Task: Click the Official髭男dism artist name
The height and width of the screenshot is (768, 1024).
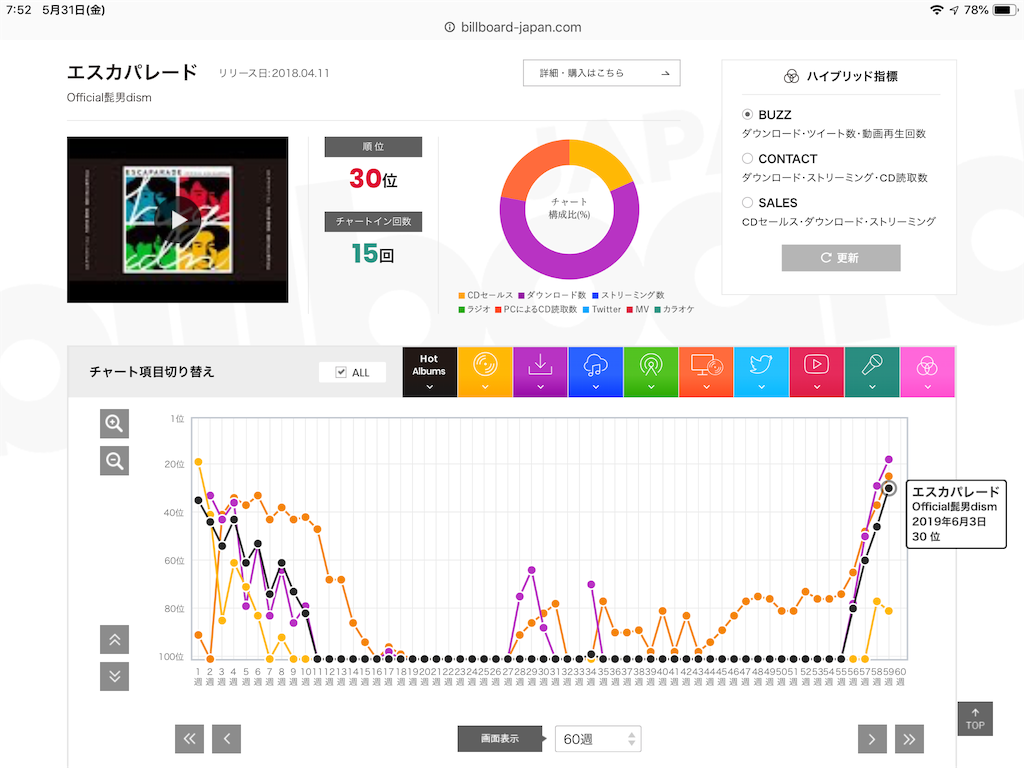Action: click(109, 97)
